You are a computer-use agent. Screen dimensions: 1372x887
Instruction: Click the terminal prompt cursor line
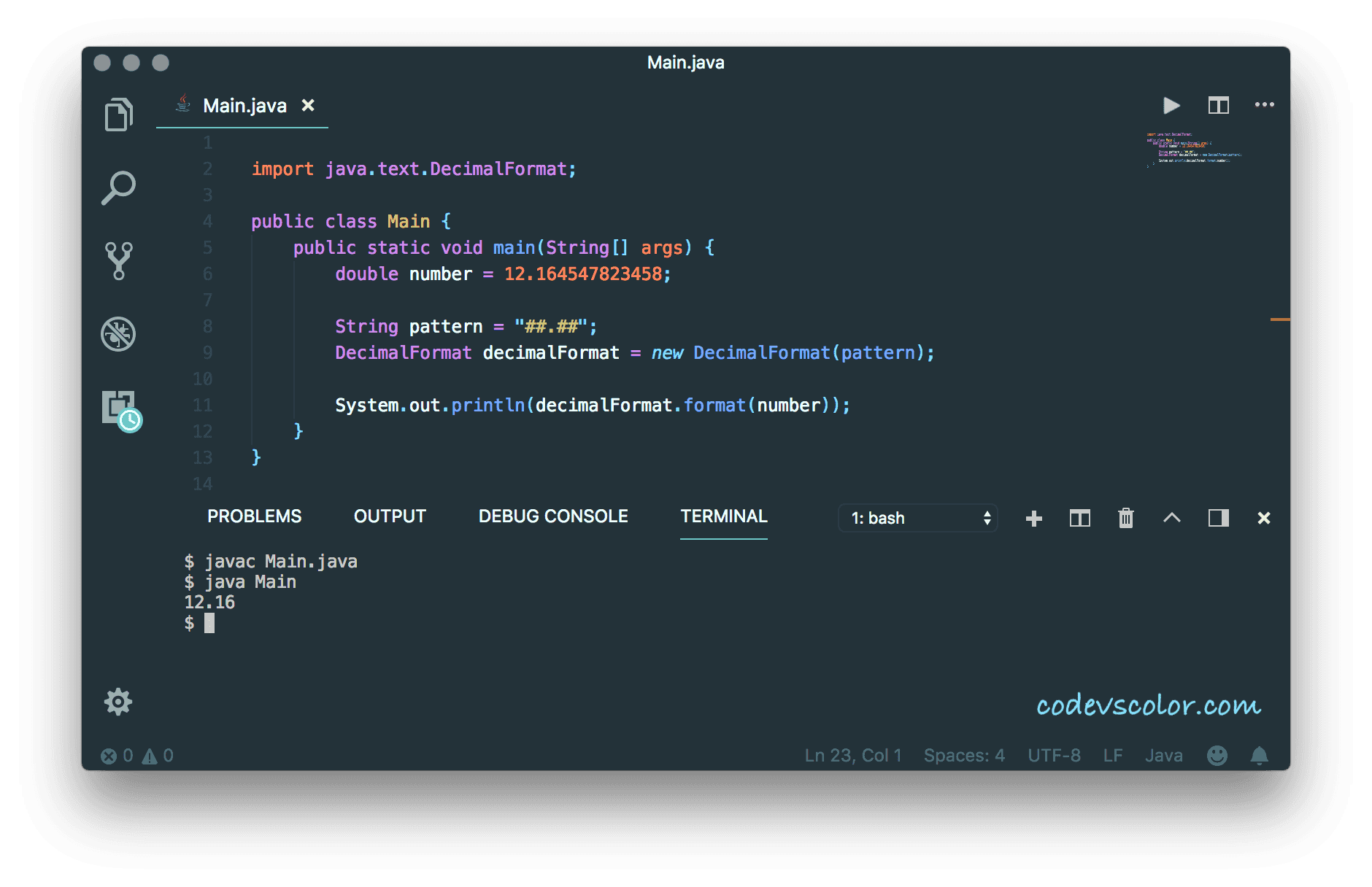[x=199, y=623]
